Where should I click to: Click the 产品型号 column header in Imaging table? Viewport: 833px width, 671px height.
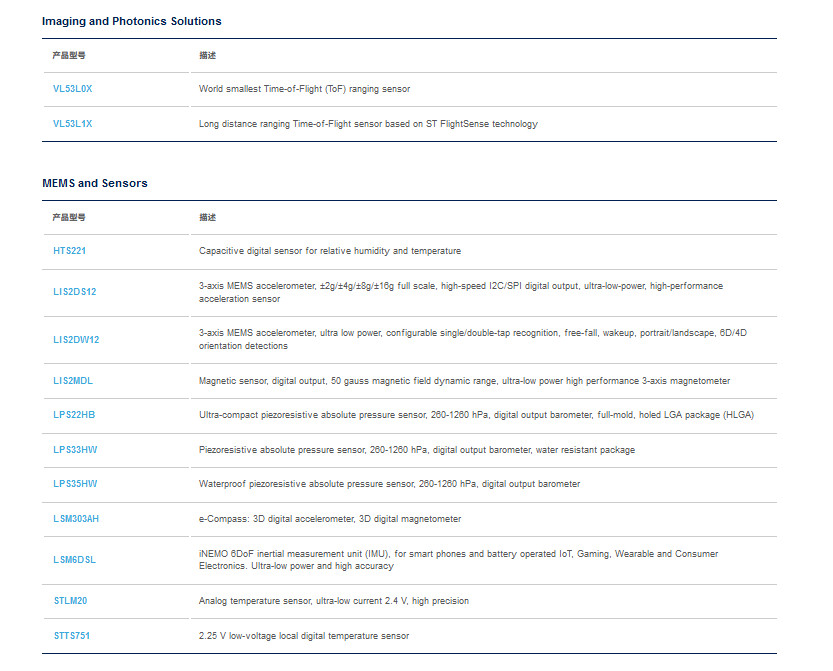tap(69, 55)
